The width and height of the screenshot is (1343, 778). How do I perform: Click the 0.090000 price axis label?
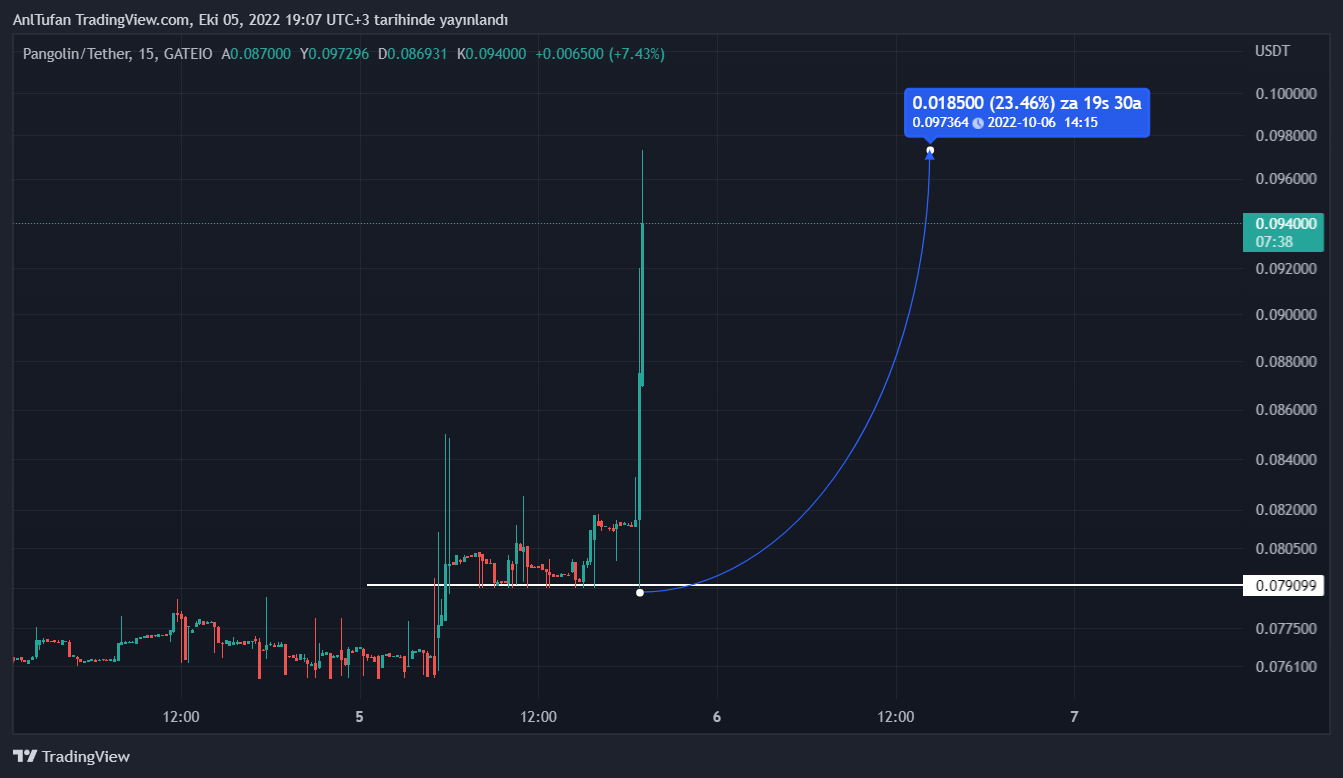pos(1284,315)
